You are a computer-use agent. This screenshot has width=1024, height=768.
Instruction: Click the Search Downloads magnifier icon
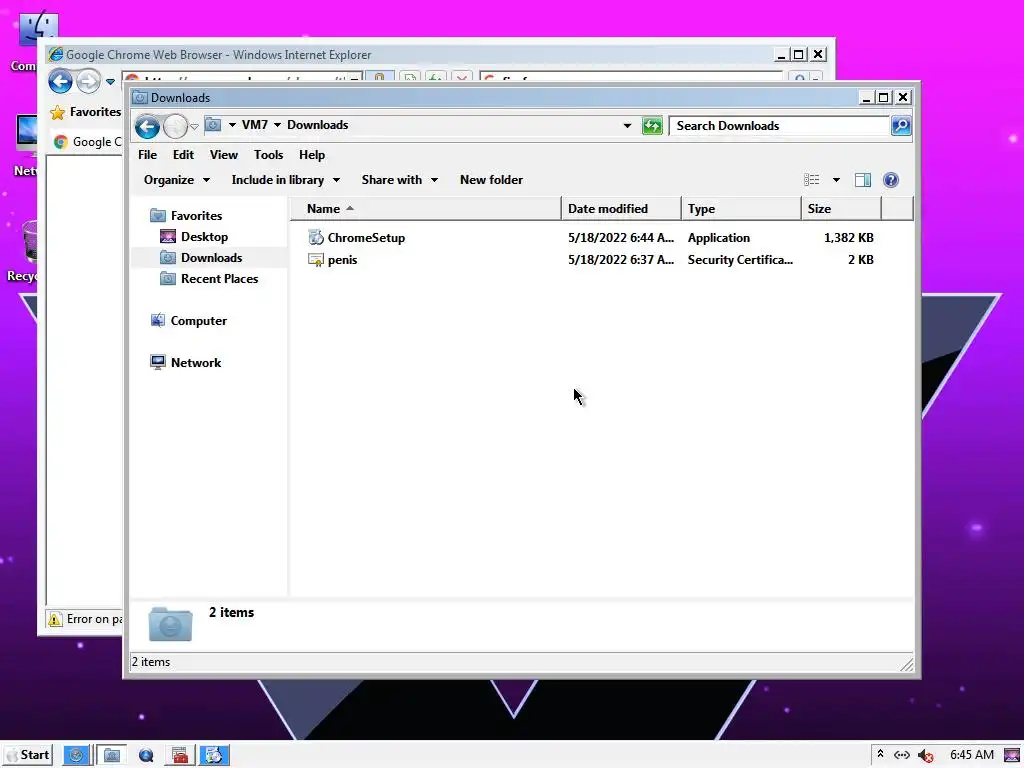tap(901, 125)
